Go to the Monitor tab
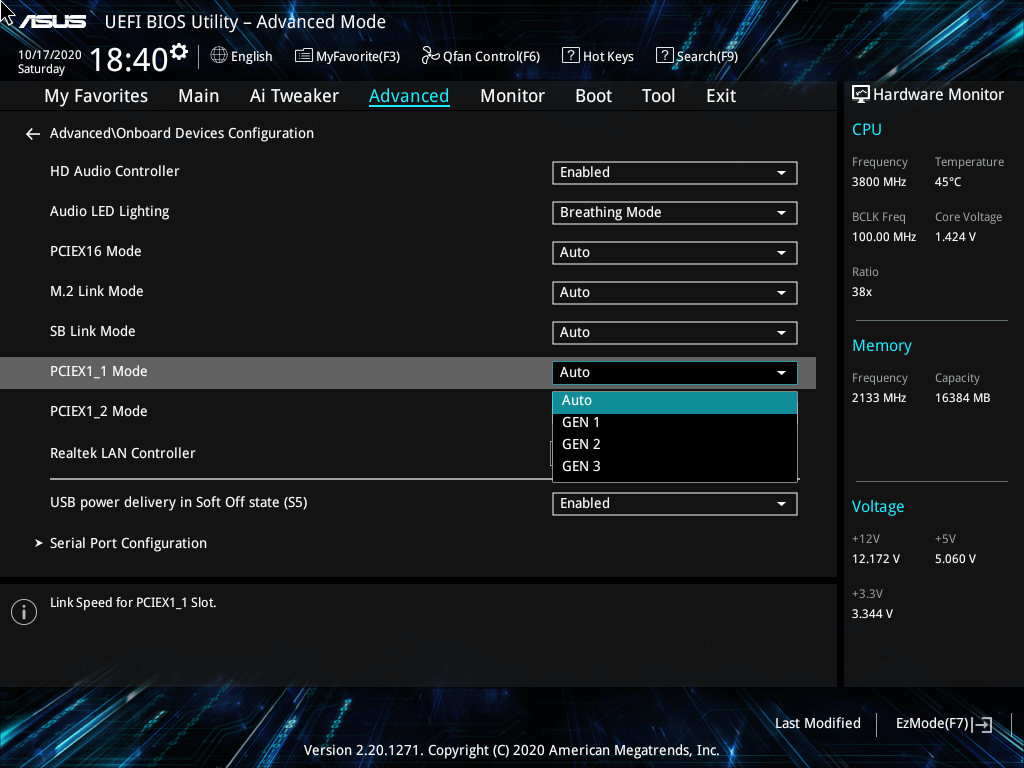This screenshot has height=768, width=1024. coord(513,96)
